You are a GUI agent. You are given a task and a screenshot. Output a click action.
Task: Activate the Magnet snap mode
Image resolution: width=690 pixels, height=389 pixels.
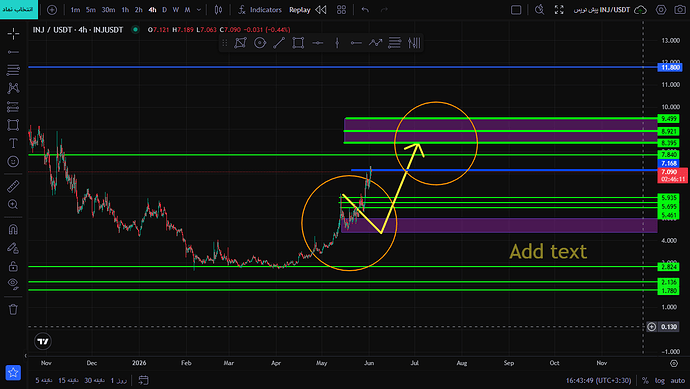13,230
